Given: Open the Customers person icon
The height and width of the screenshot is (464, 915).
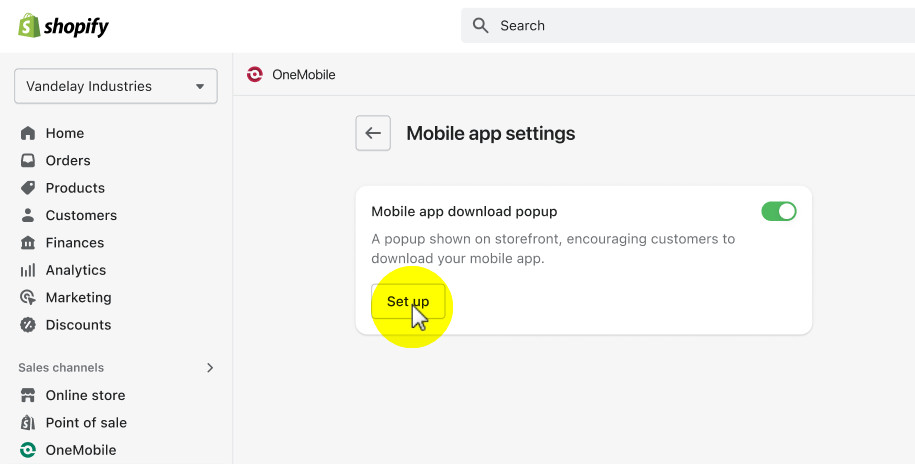Looking at the screenshot, I should tap(28, 215).
